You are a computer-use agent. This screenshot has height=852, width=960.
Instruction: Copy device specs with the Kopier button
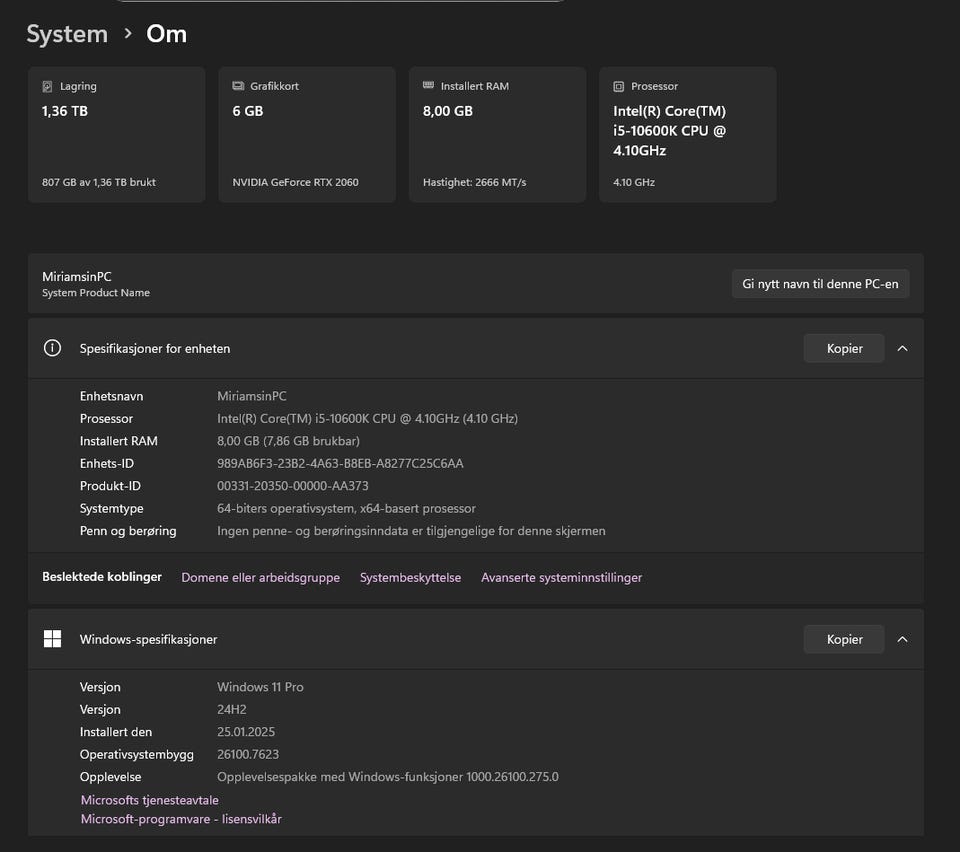(x=844, y=348)
